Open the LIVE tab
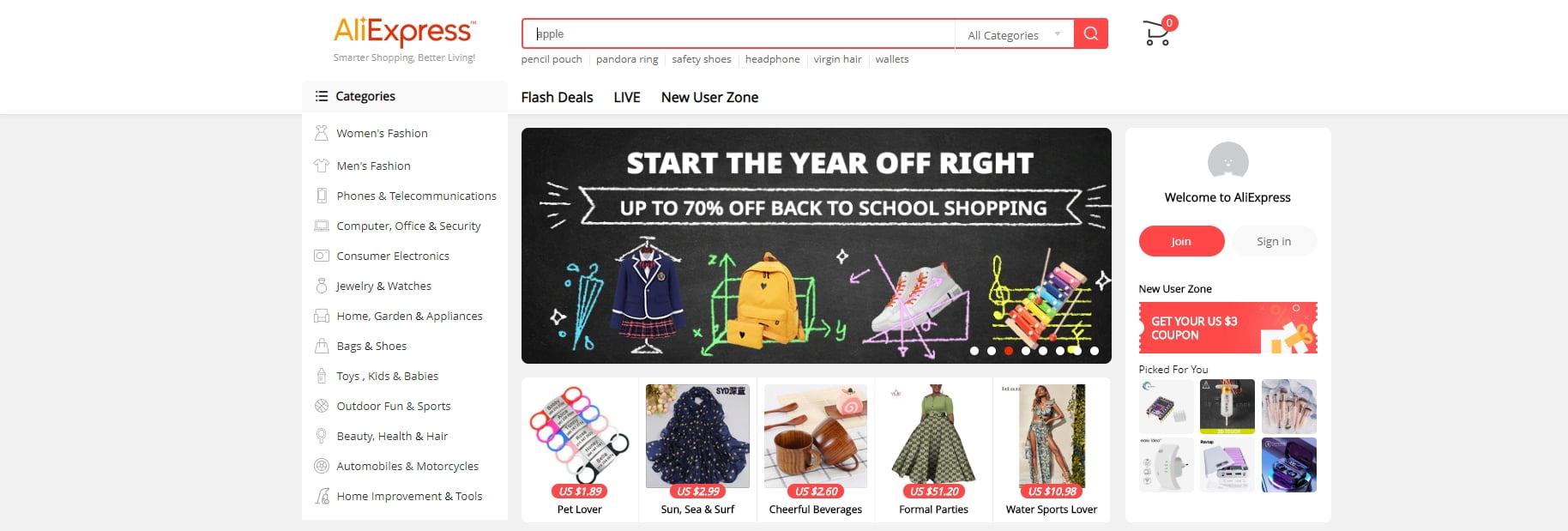Screen dimensions: 1568x531 point(627,97)
